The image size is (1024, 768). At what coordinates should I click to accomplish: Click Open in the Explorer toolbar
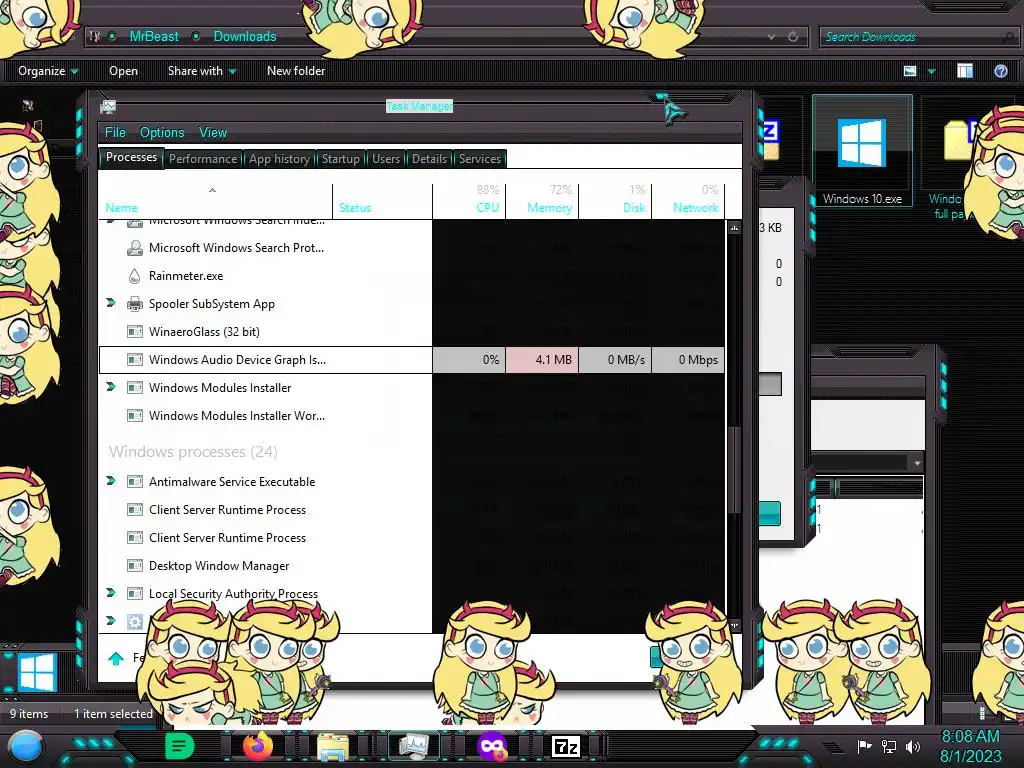coord(123,71)
